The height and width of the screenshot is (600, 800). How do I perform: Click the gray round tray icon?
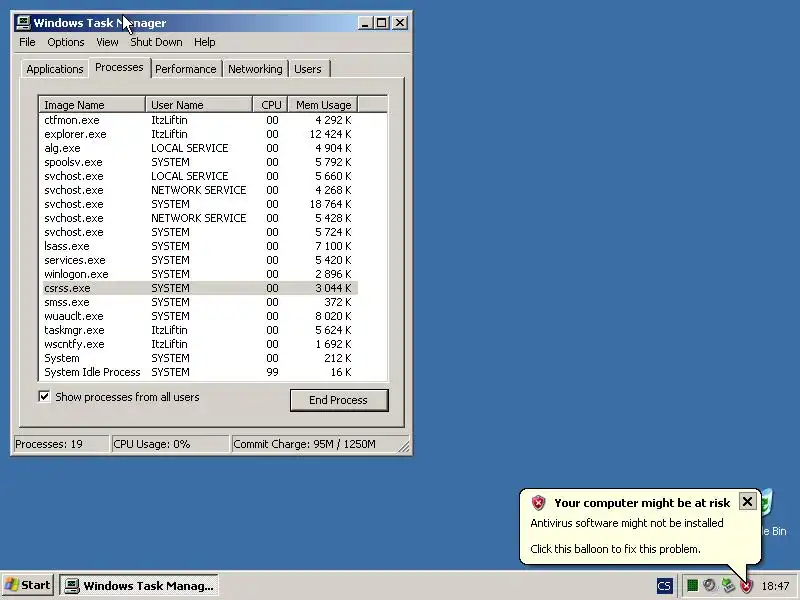pyautogui.click(x=709, y=585)
